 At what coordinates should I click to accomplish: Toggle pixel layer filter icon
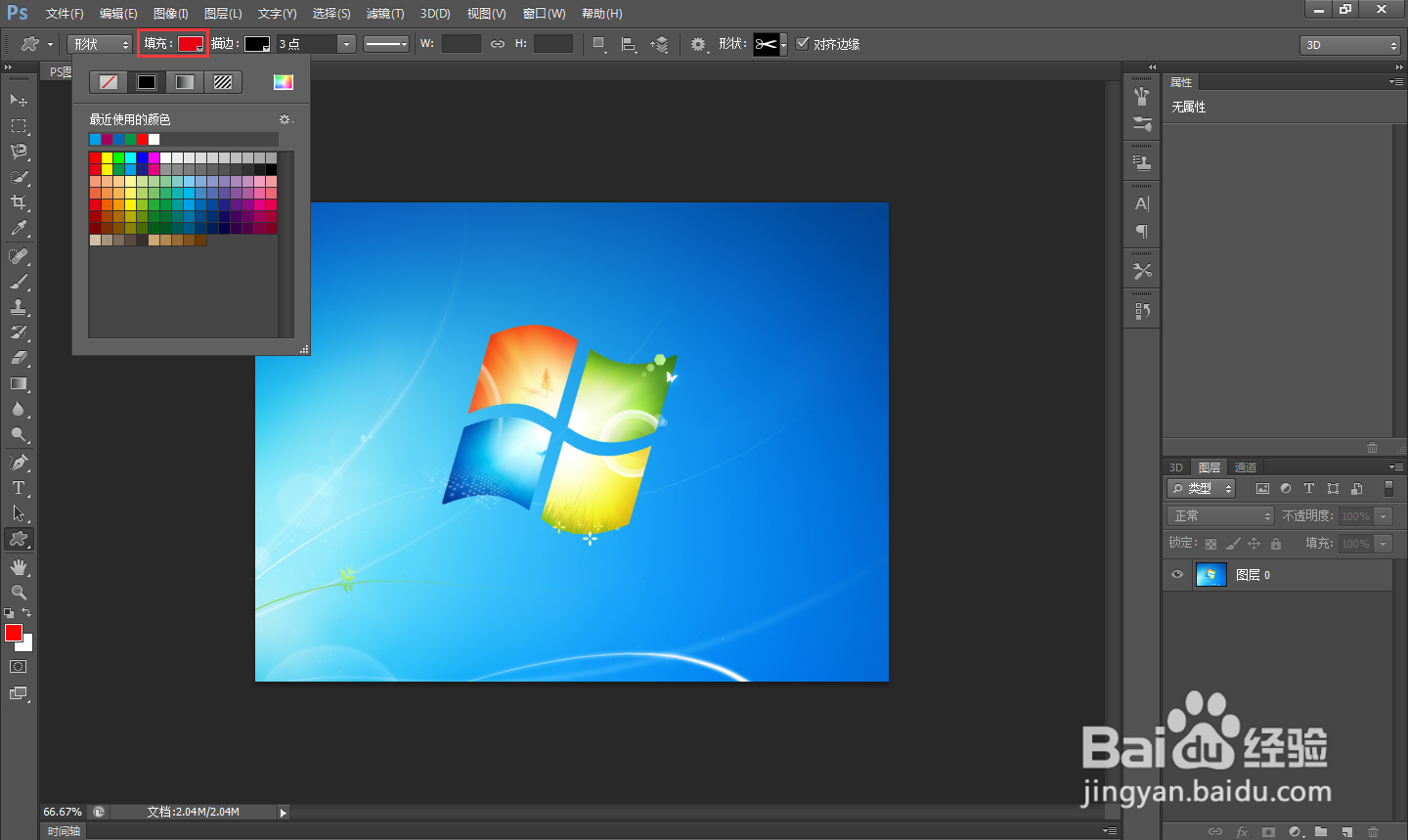coord(1262,488)
